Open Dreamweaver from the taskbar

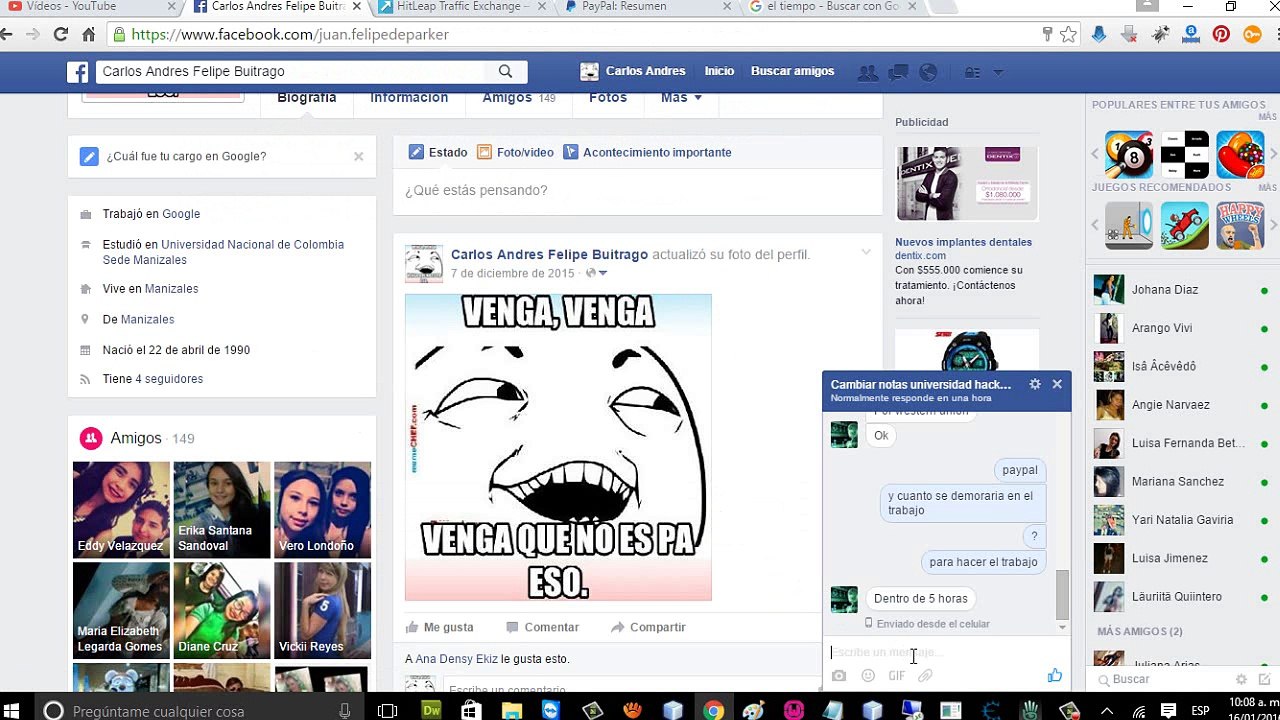(432, 711)
